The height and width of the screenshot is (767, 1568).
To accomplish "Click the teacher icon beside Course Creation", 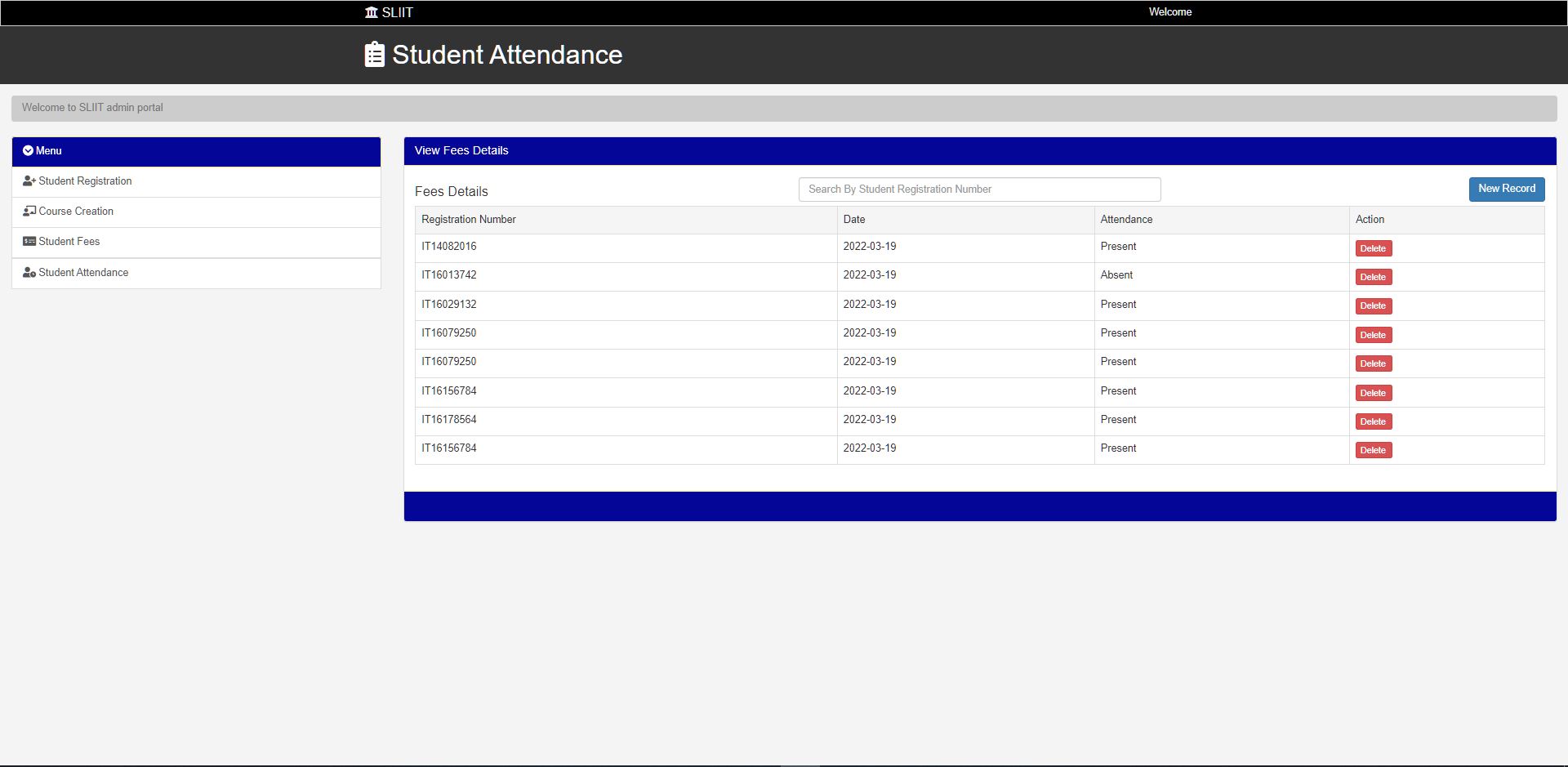I will (29, 212).
